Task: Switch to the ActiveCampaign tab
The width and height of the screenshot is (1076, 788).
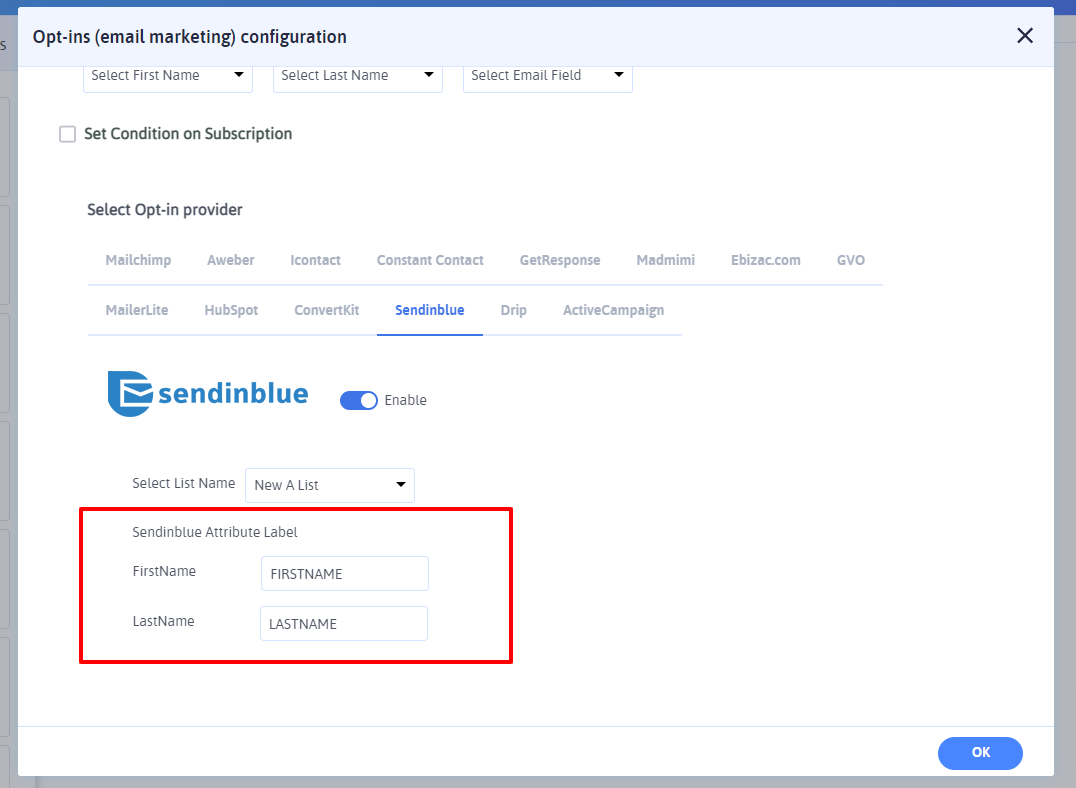Action: click(613, 310)
